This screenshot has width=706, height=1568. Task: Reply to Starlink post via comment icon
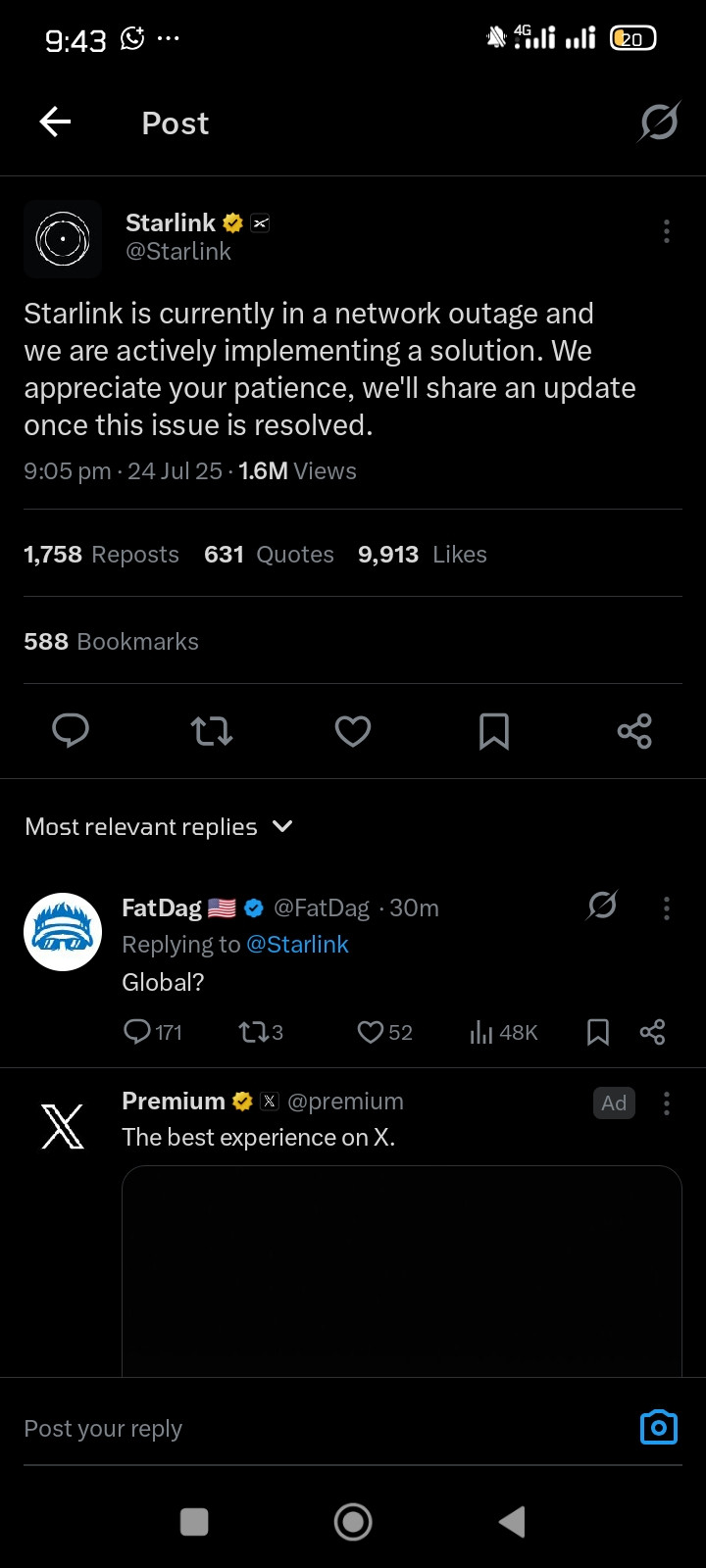(71, 731)
